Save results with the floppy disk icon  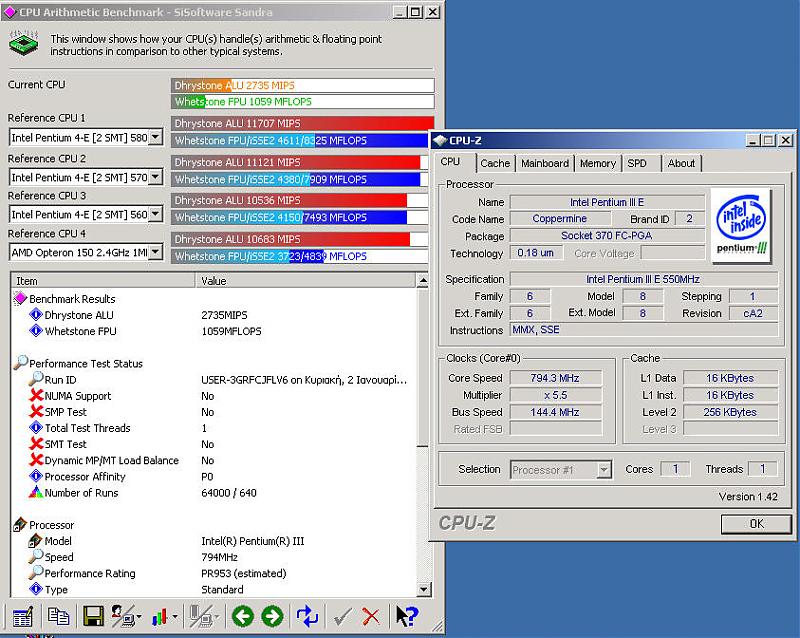coord(93,617)
